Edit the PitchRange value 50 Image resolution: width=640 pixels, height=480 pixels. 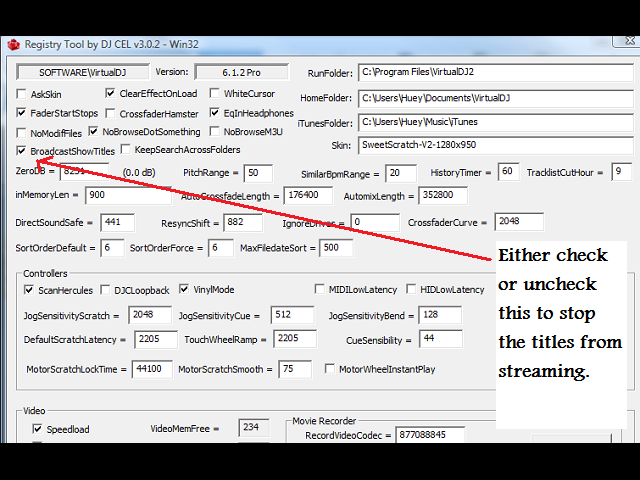pyautogui.click(x=258, y=173)
